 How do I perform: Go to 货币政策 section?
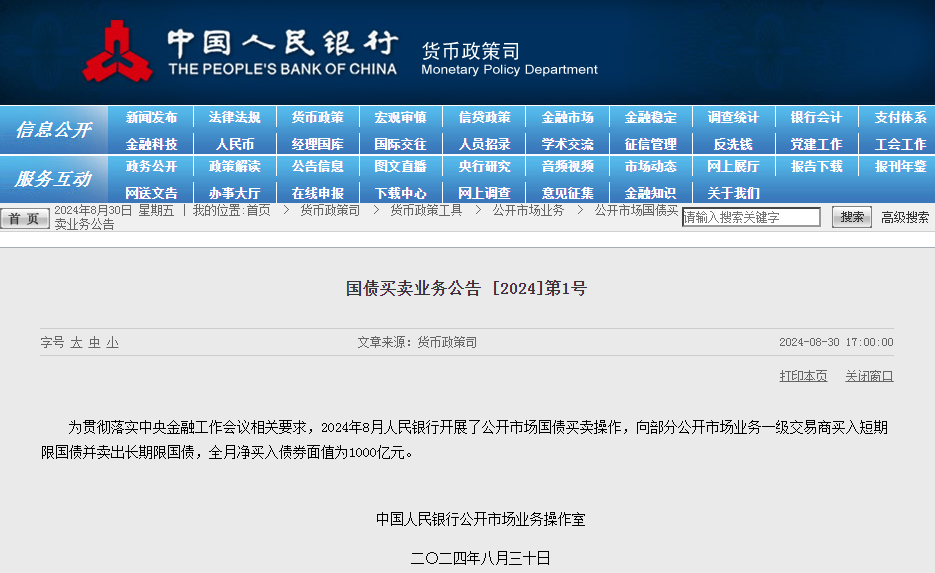[317, 117]
